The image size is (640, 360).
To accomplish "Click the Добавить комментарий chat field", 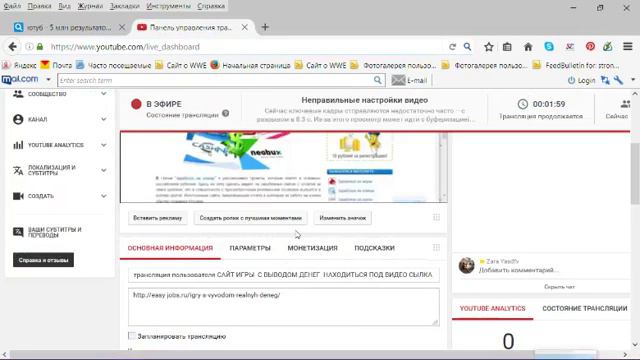I will coord(519,270).
